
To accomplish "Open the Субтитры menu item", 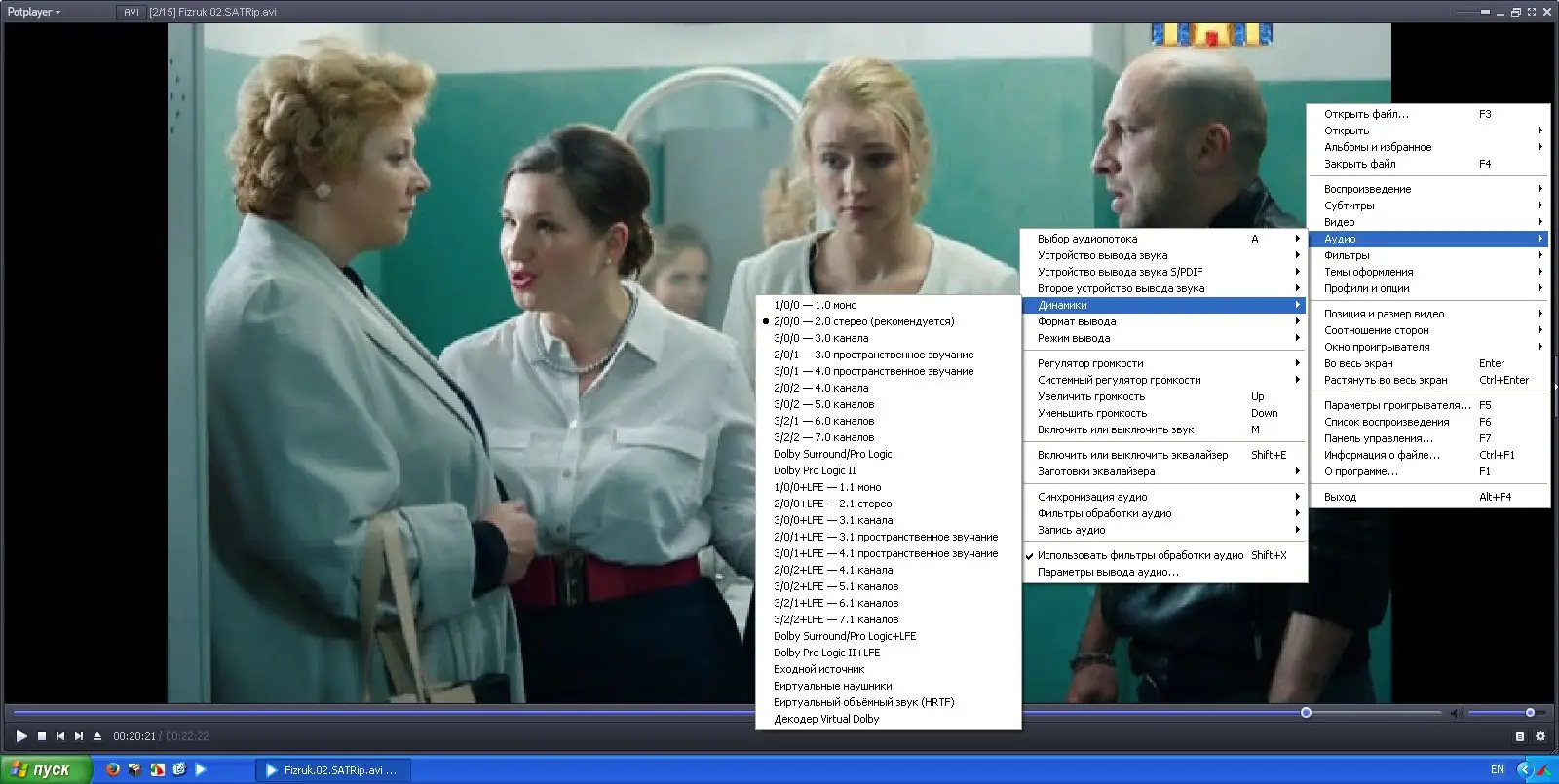I will pyautogui.click(x=1427, y=205).
